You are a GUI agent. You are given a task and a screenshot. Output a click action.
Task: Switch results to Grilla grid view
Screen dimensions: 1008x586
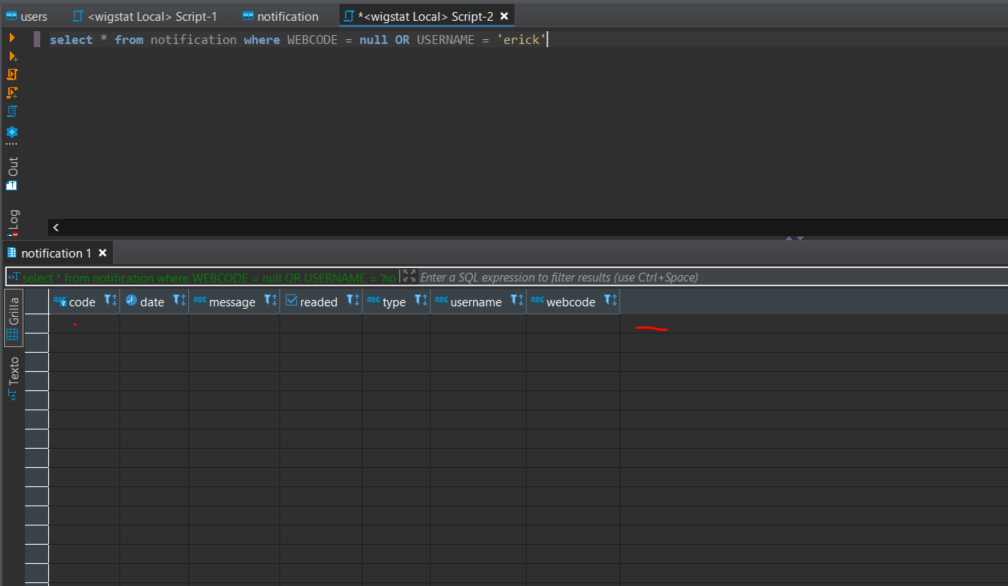pyautogui.click(x=13, y=318)
